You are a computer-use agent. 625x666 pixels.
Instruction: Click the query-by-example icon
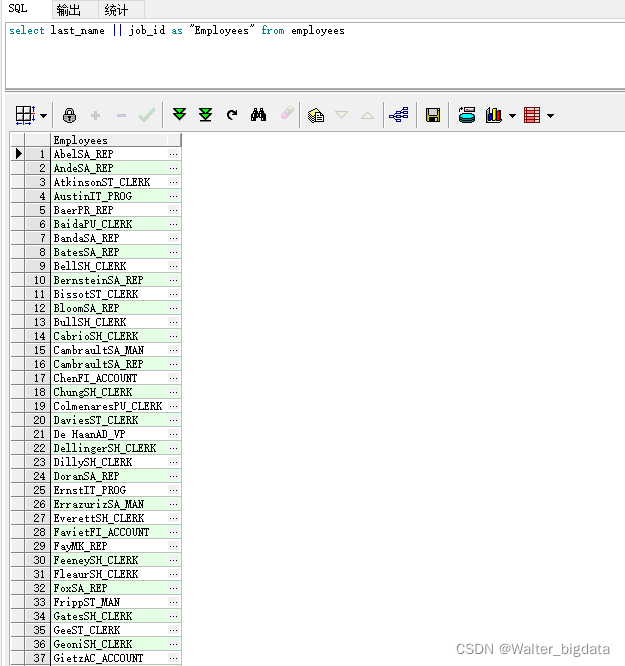coord(316,115)
